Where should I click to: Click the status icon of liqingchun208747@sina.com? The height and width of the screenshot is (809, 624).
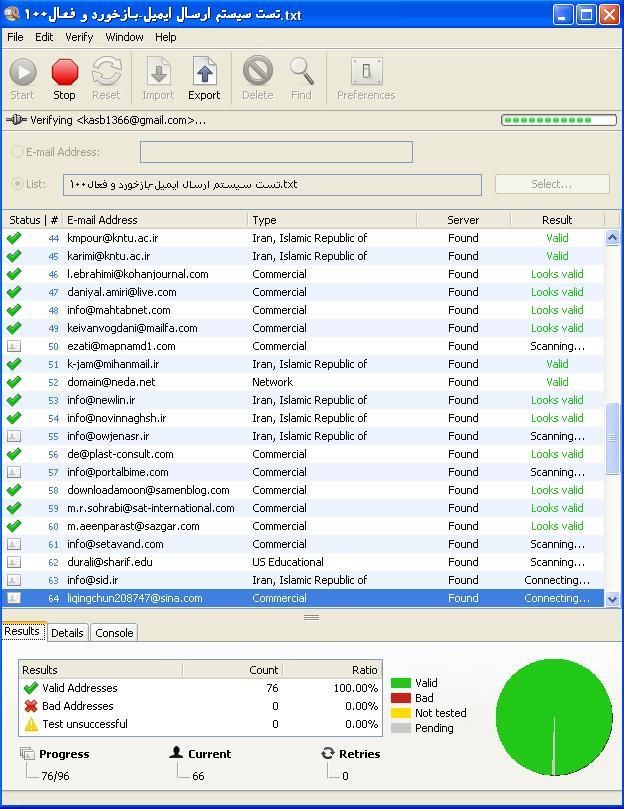pyautogui.click(x=14, y=598)
